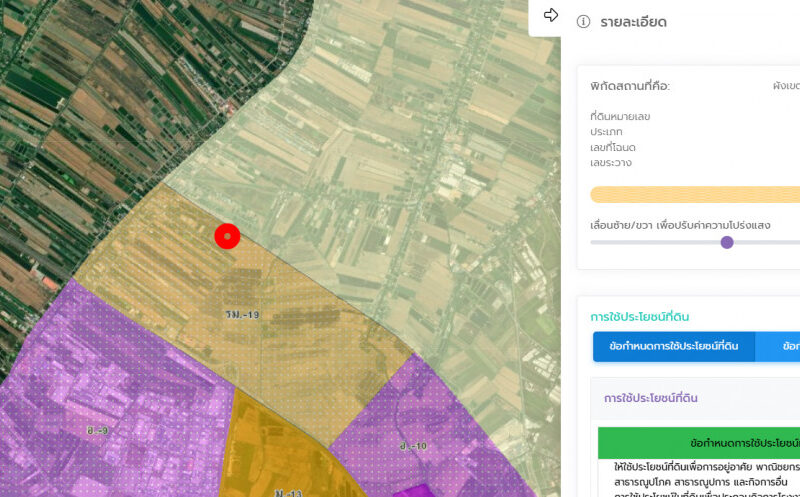Screen dimensions: 800x497
Task: Select the ข้อกำหนดการใช้ประโยชน์ที่ดิน tab
Action: [x=673, y=346]
